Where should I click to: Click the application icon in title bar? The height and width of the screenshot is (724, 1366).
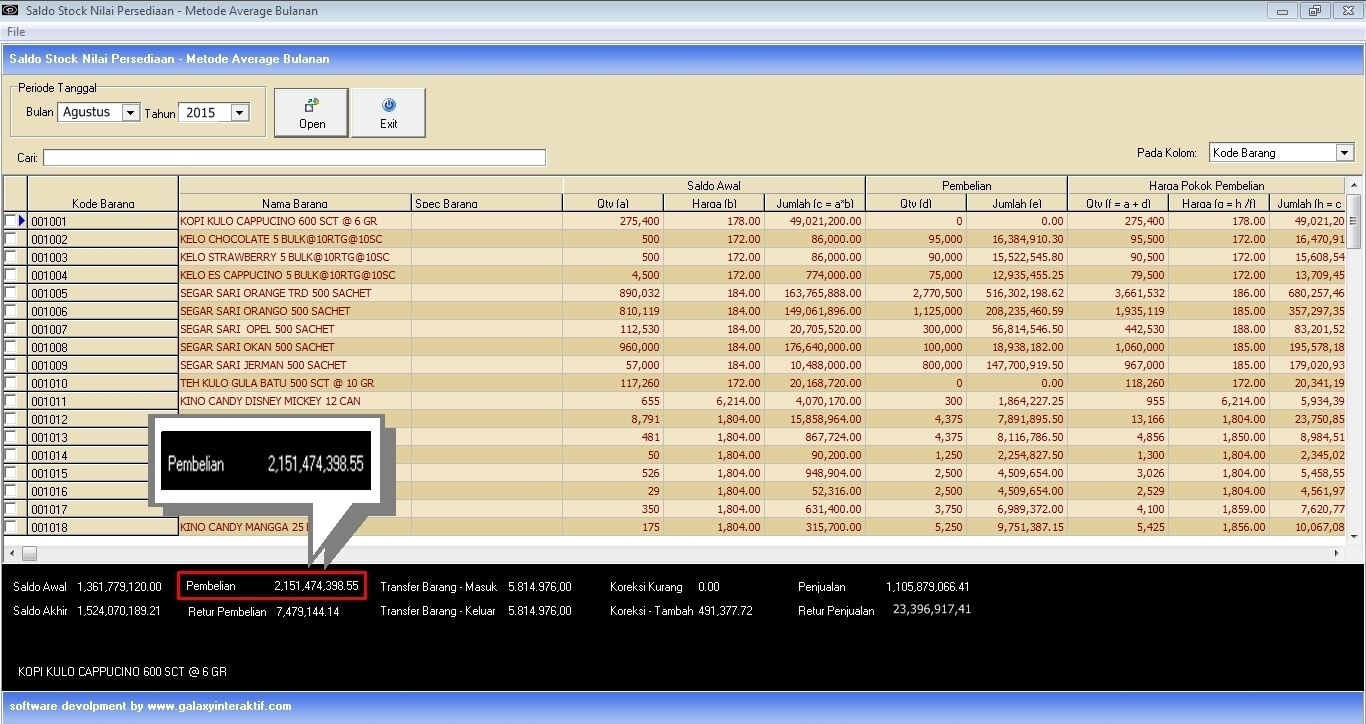11,11
